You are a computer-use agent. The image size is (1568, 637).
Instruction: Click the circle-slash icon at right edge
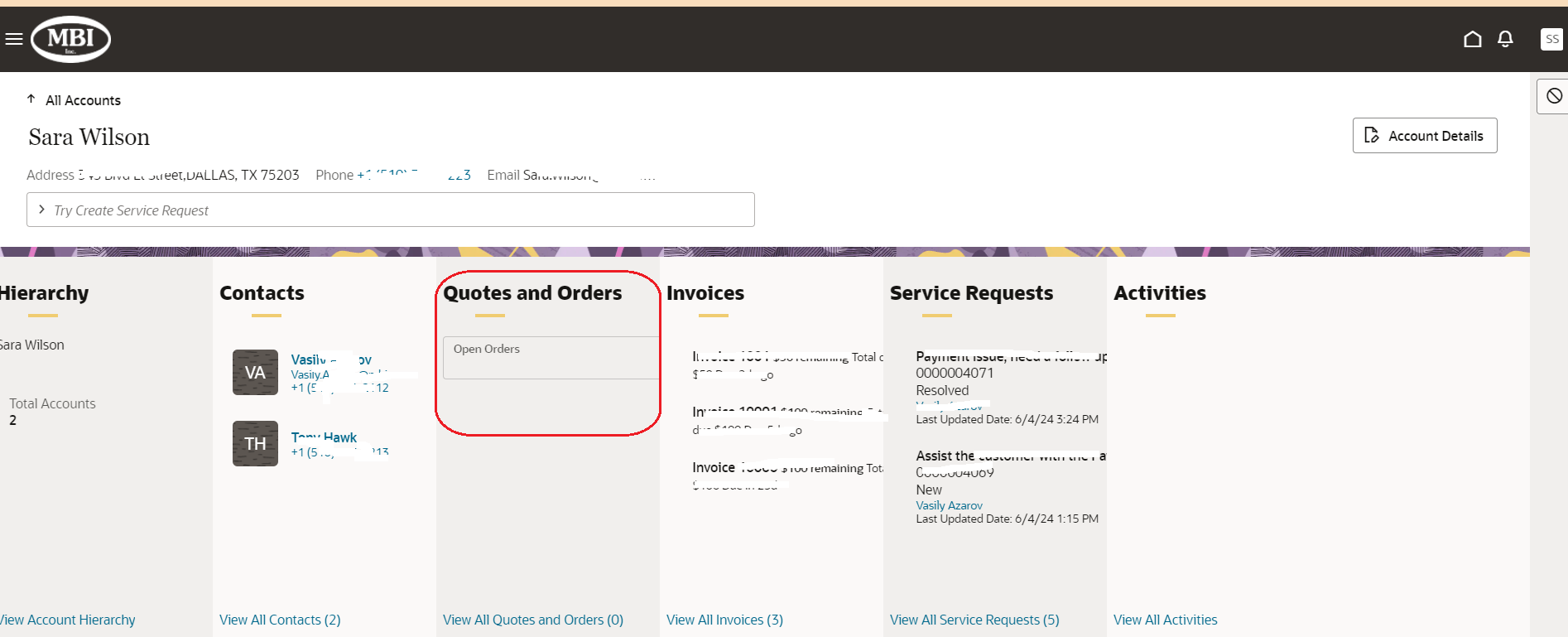tap(1554, 96)
